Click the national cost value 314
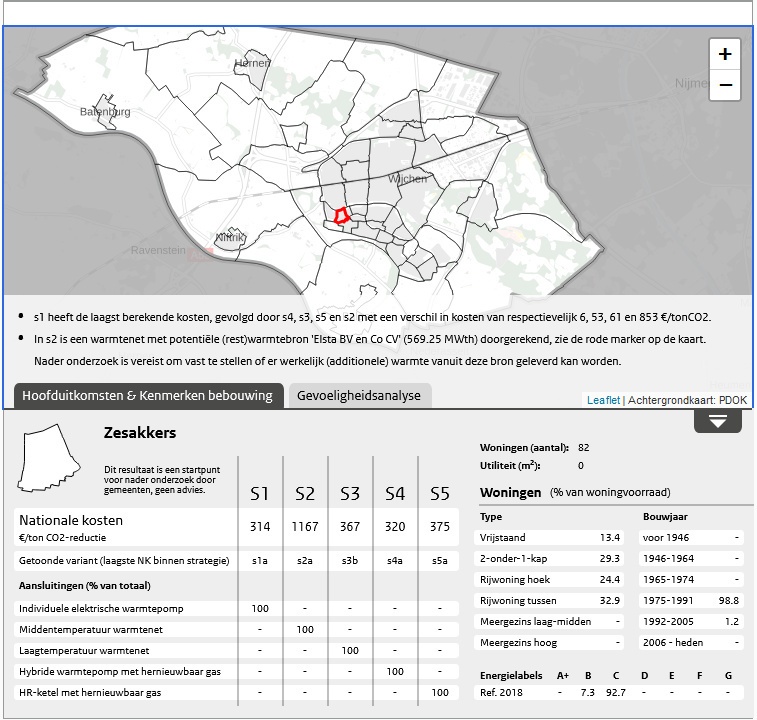Screen dimensions: 757x720 click(x=260, y=526)
